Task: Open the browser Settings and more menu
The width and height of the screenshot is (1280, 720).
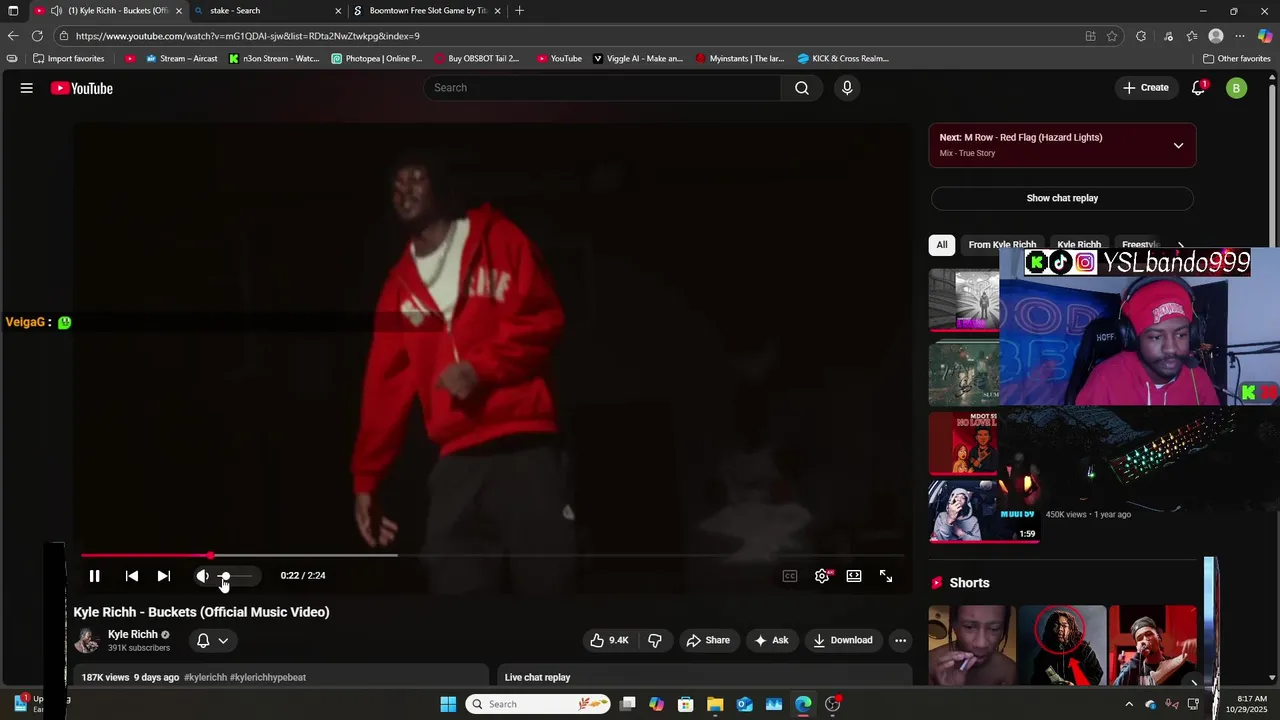Action: point(1240,36)
